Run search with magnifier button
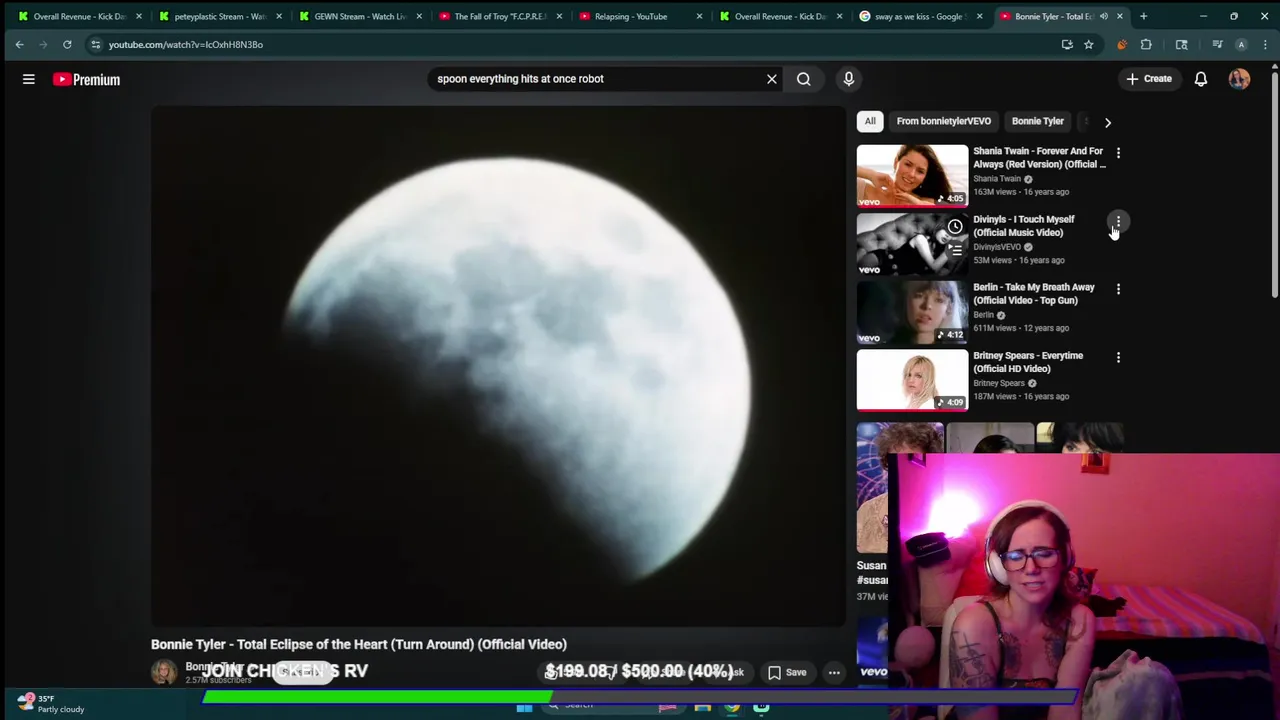Image resolution: width=1280 pixels, height=720 pixels. [x=803, y=79]
